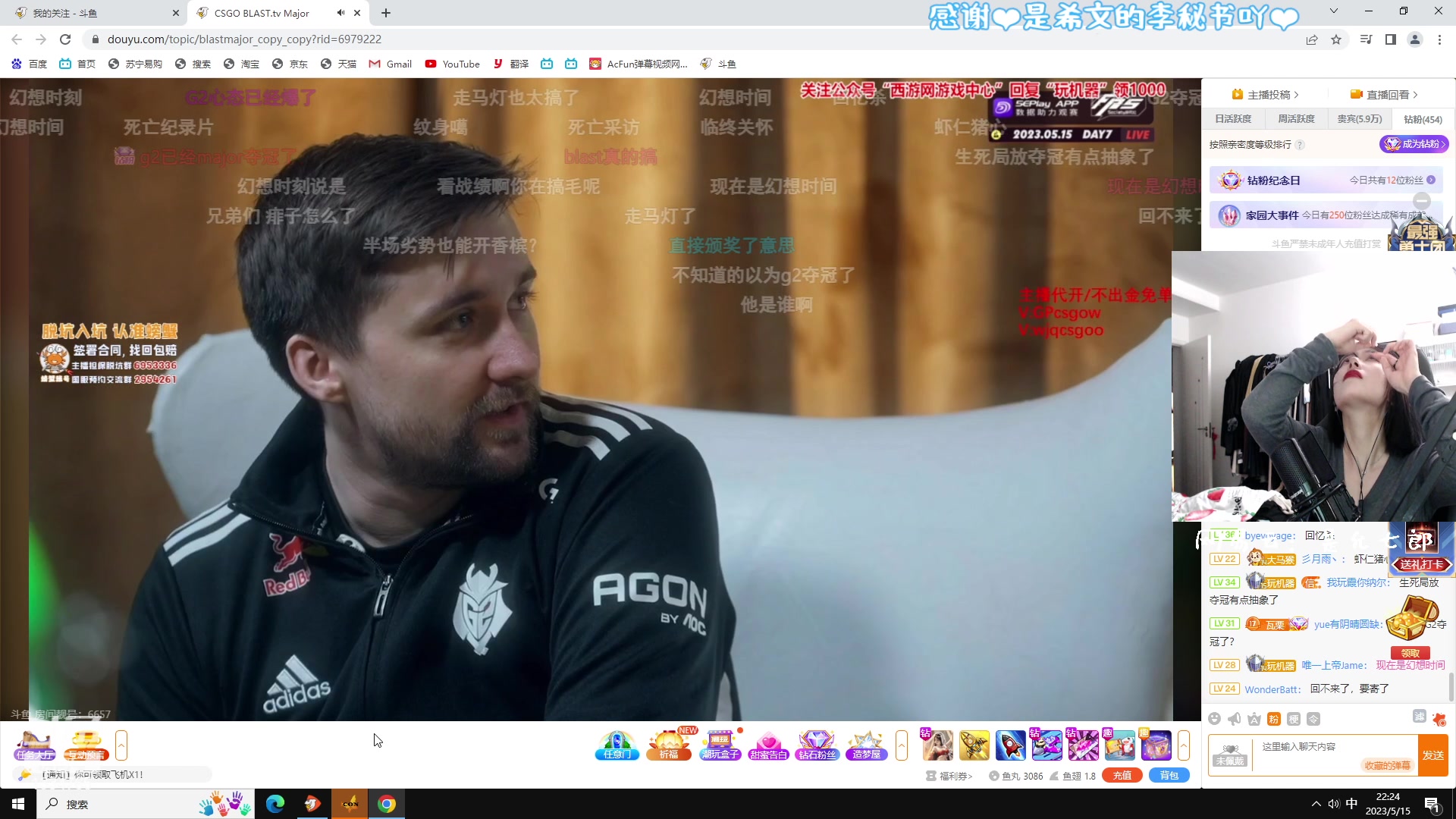Image resolution: width=1456 pixels, height=819 pixels.
Task: Mute the CSGO BLAST.tv Major tab audio
Action: point(340,13)
